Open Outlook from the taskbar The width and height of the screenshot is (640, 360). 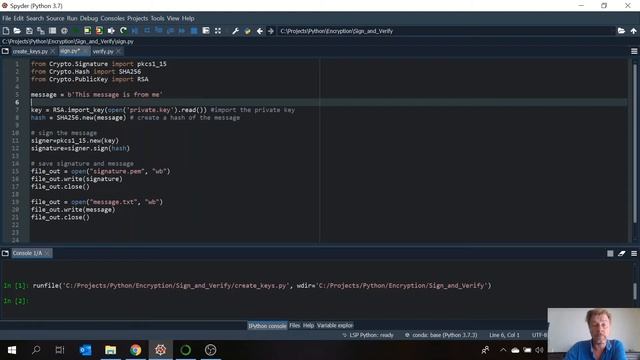click(85, 350)
